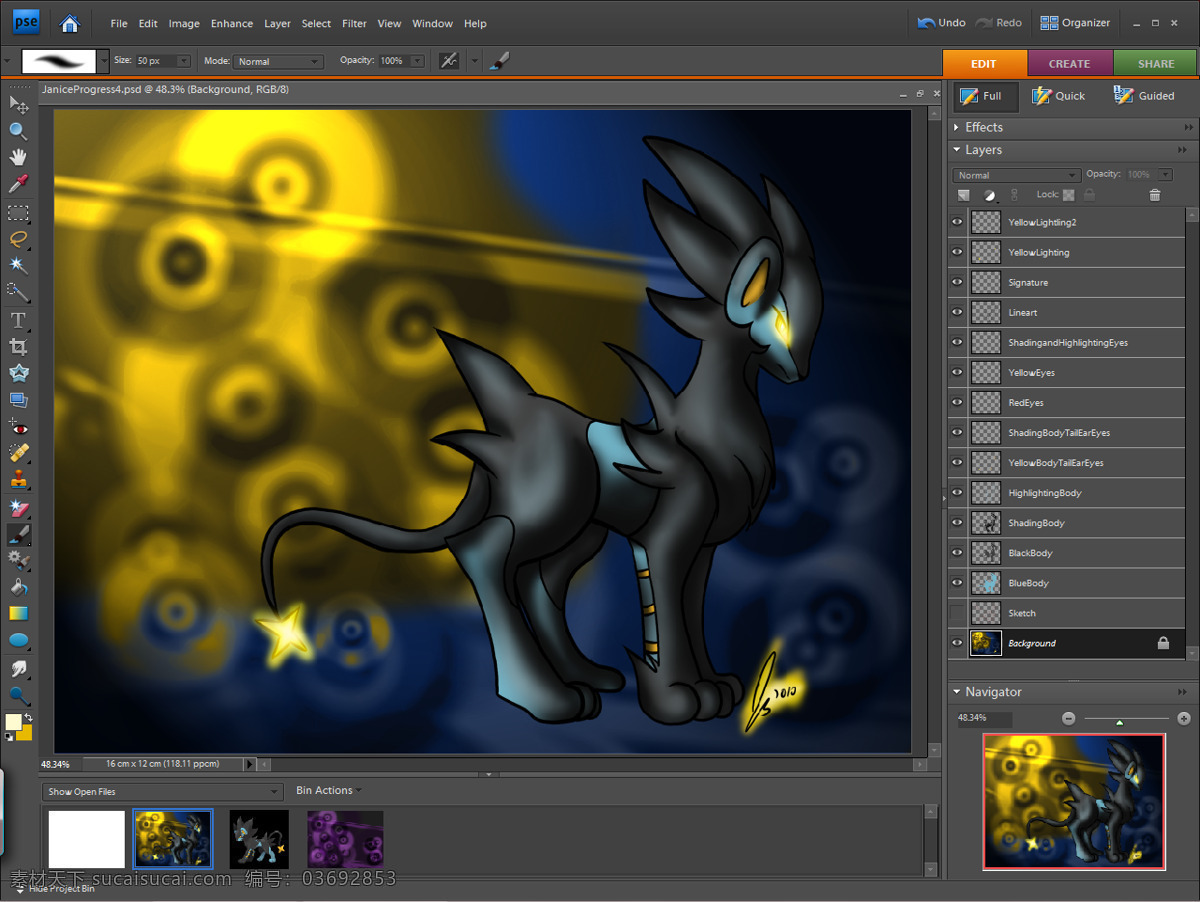
Task: Select the Rectangular Marquee tool
Action: click(x=18, y=213)
